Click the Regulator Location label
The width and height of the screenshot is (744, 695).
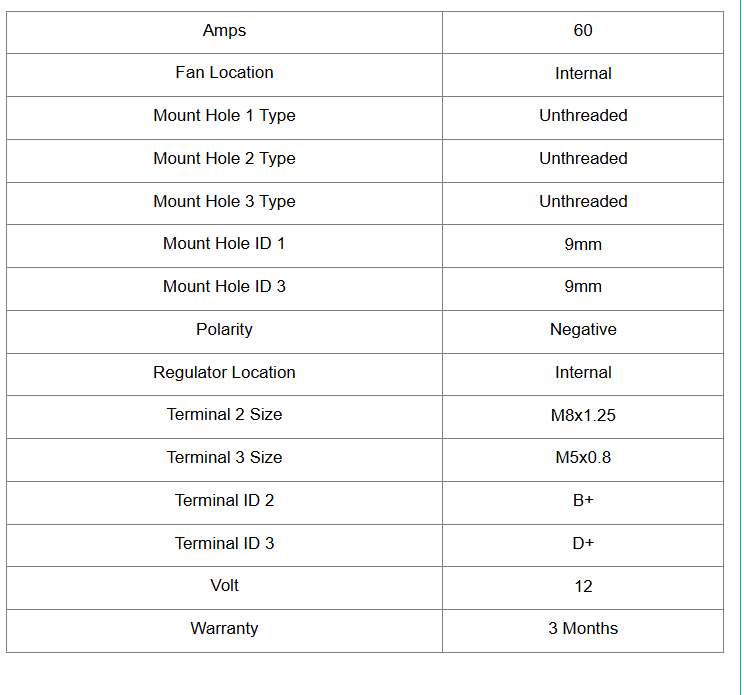pos(224,373)
